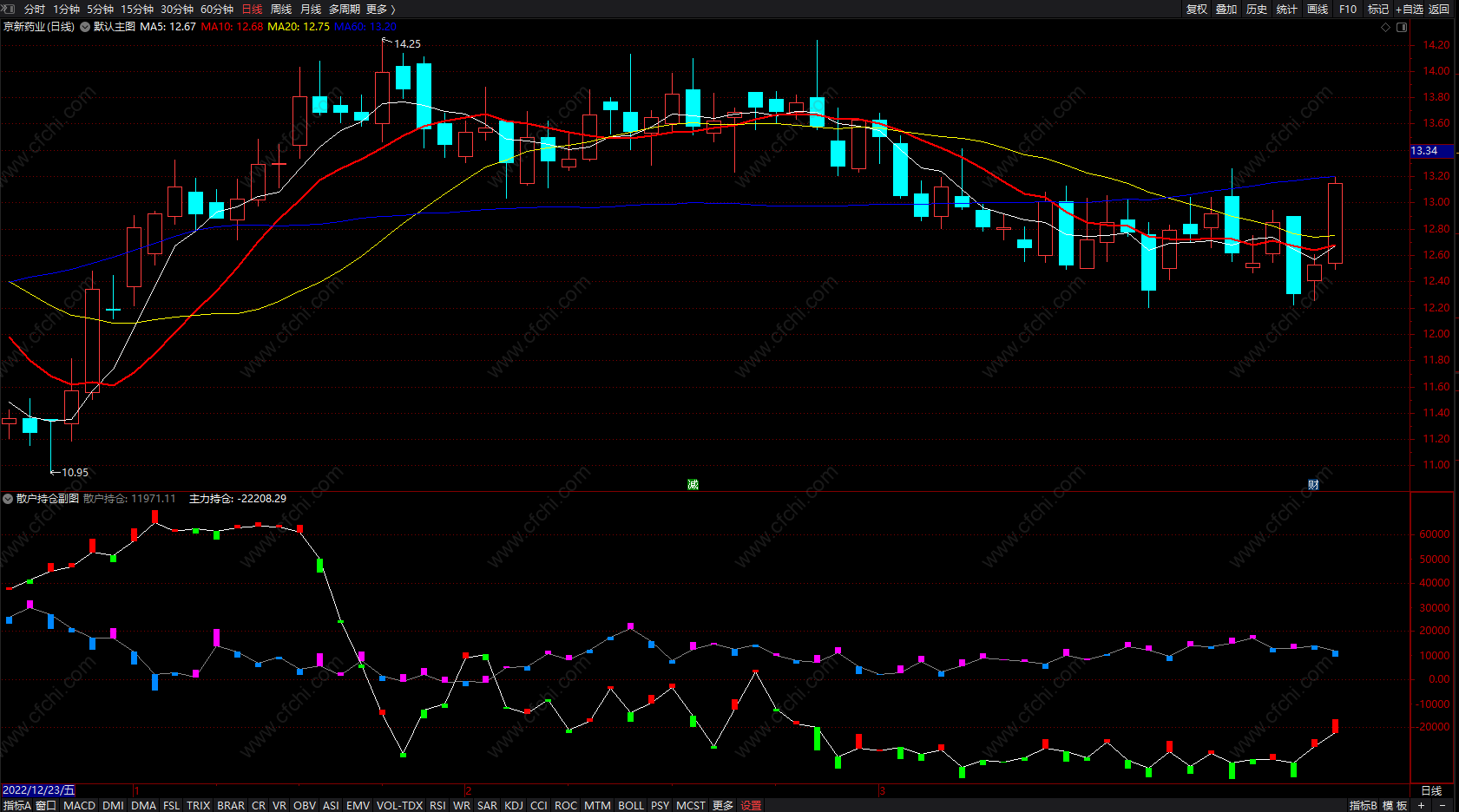Select the 月线 monthly period tab

coord(311,9)
